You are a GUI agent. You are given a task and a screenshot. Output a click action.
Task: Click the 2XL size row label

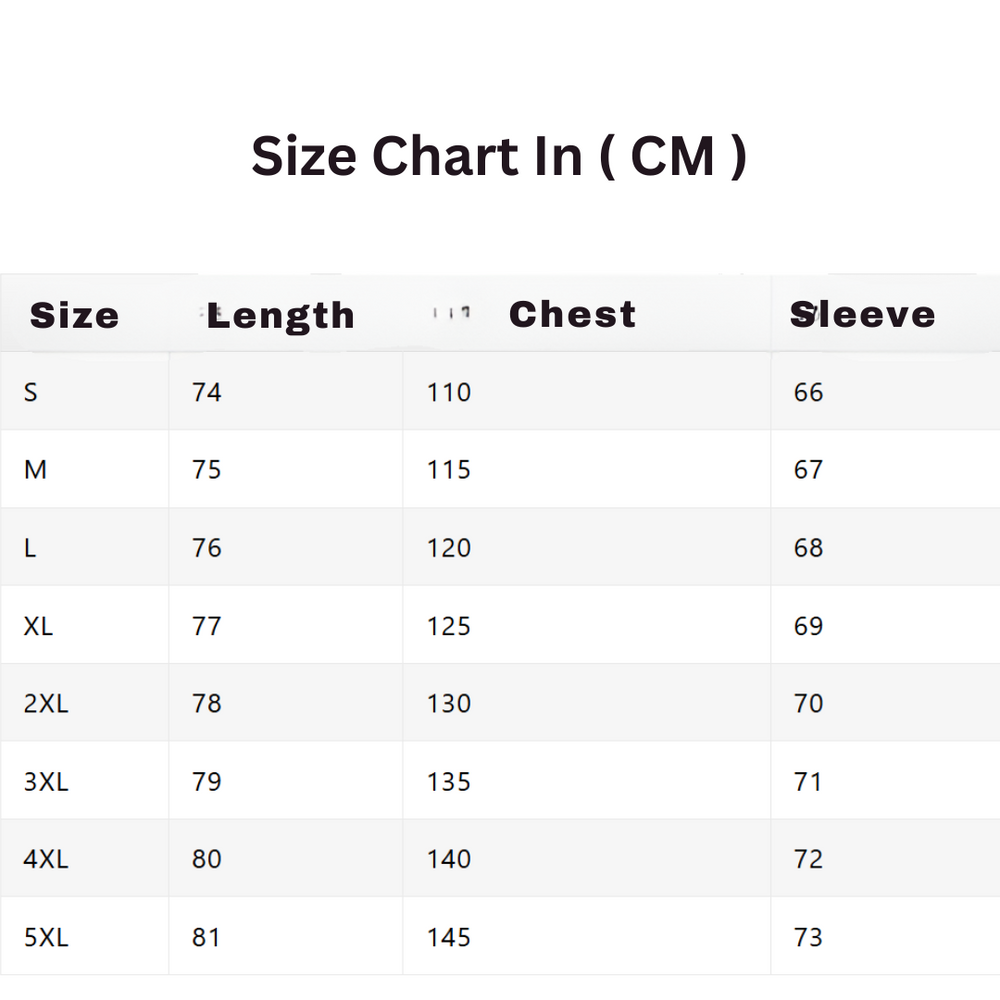tap(46, 704)
